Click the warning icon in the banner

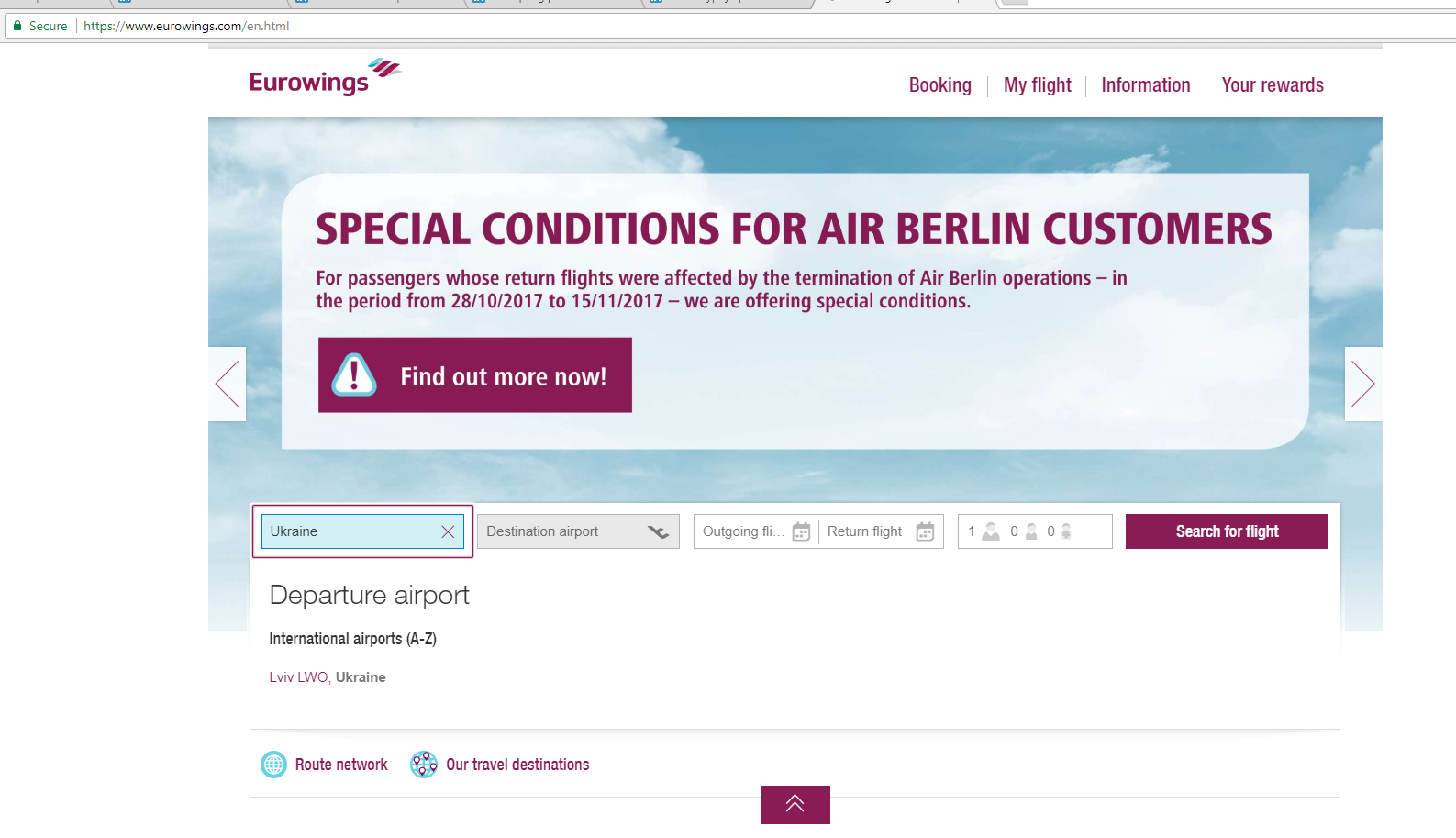coord(354,375)
